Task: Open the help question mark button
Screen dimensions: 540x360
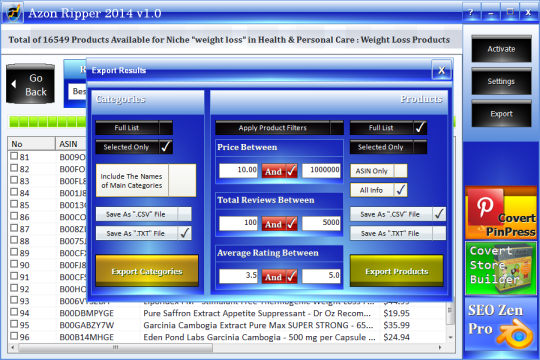Action: [471, 13]
